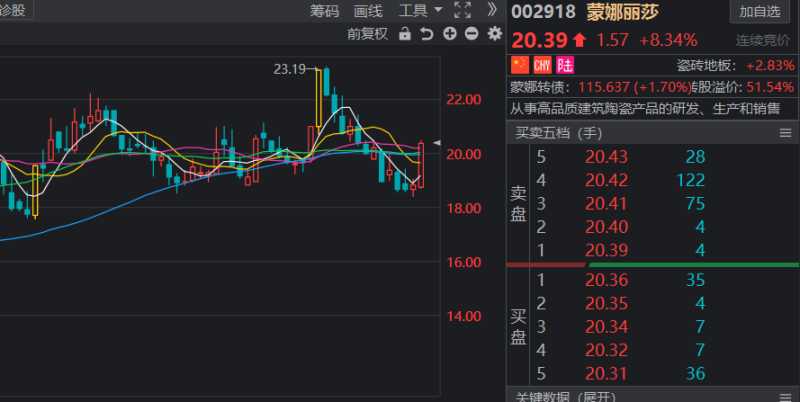
Task: Click the CNY currency badge
Action: tap(542, 65)
